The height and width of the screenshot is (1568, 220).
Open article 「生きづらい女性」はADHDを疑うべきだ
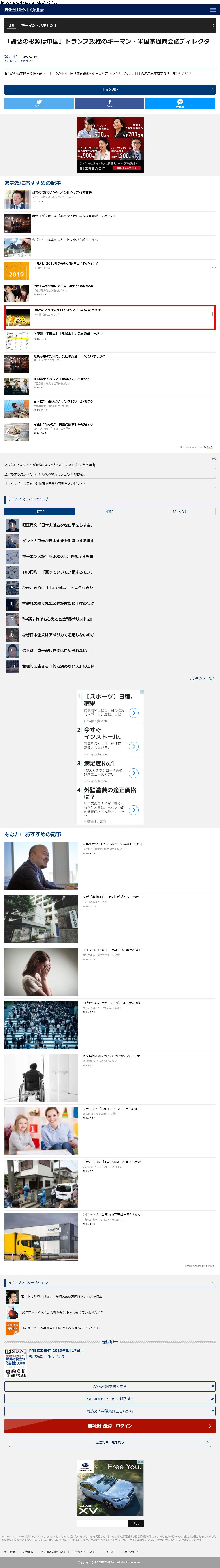(112, 950)
